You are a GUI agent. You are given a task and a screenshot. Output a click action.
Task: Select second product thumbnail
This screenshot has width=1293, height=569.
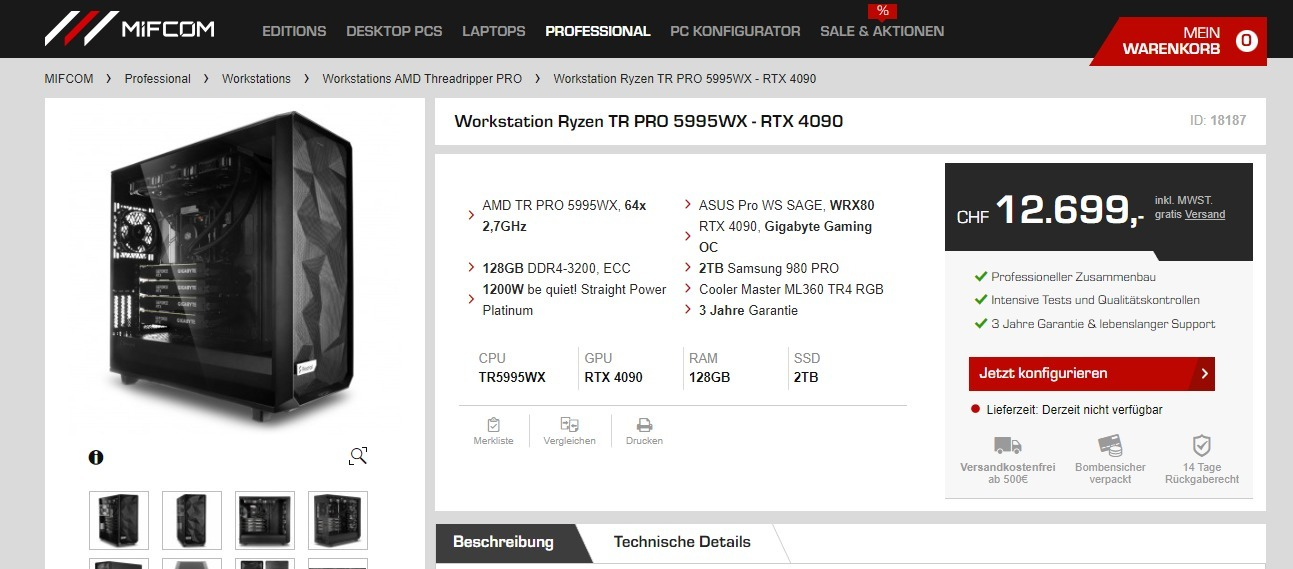pos(192,520)
